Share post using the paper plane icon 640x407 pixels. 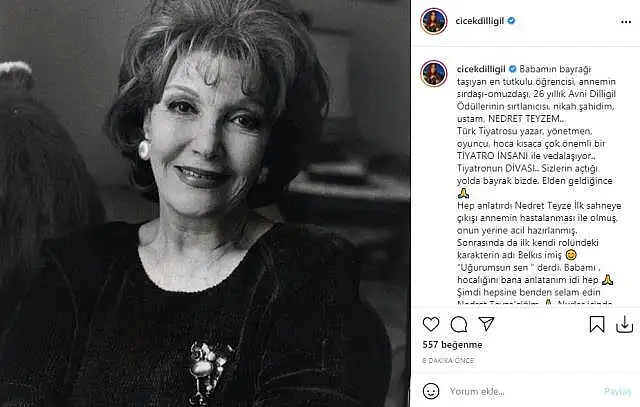pos(487,324)
